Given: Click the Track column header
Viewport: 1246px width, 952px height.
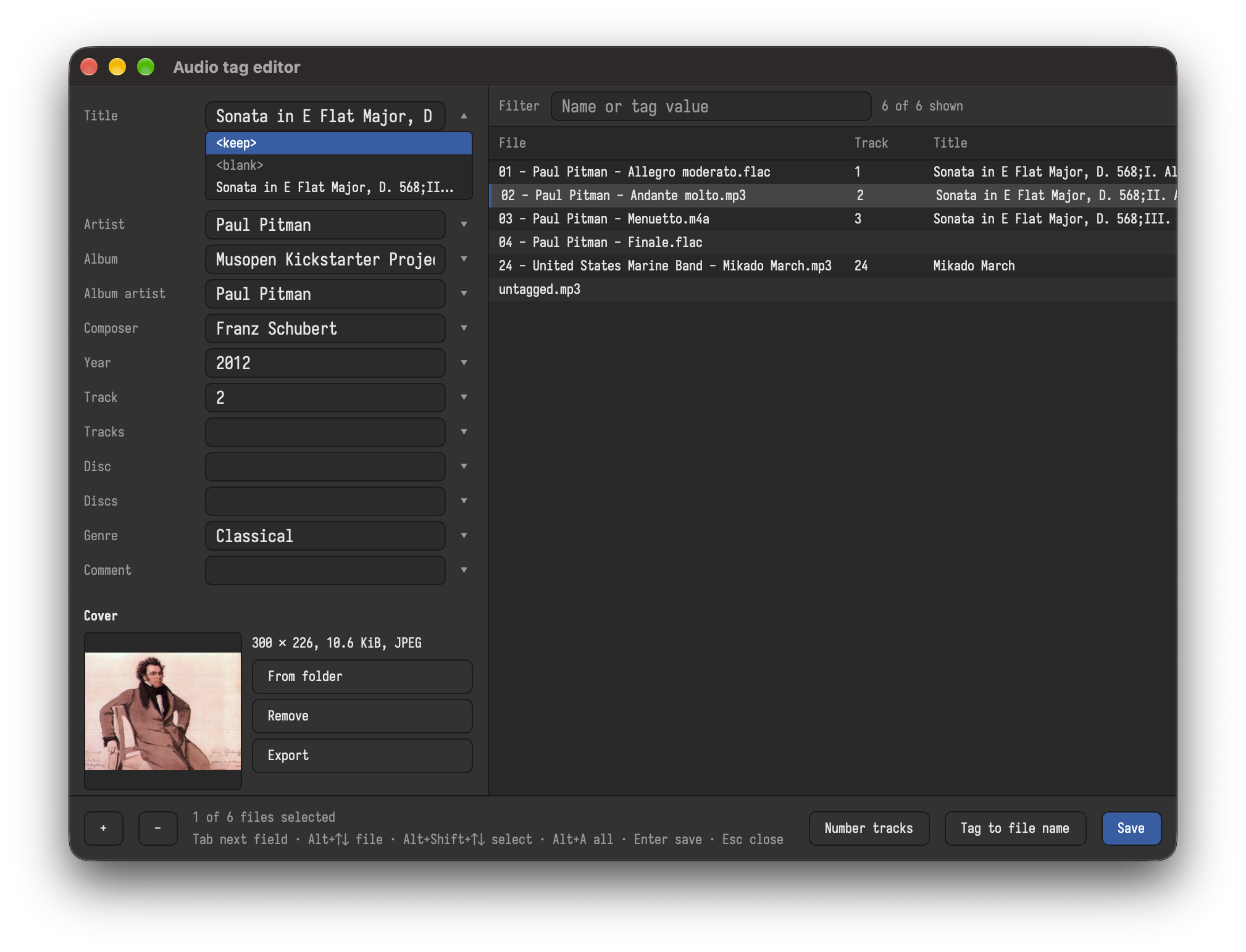Looking at the screenshot, I should point(871,143).
